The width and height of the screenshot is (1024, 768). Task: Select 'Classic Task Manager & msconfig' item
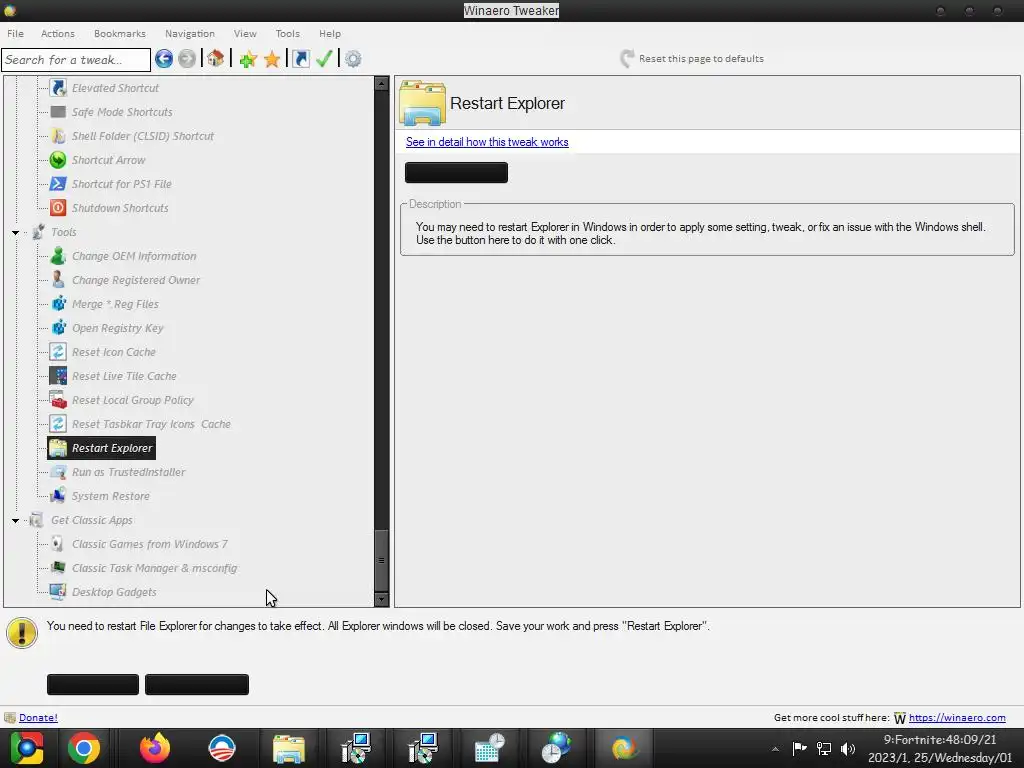pos(154,568)
